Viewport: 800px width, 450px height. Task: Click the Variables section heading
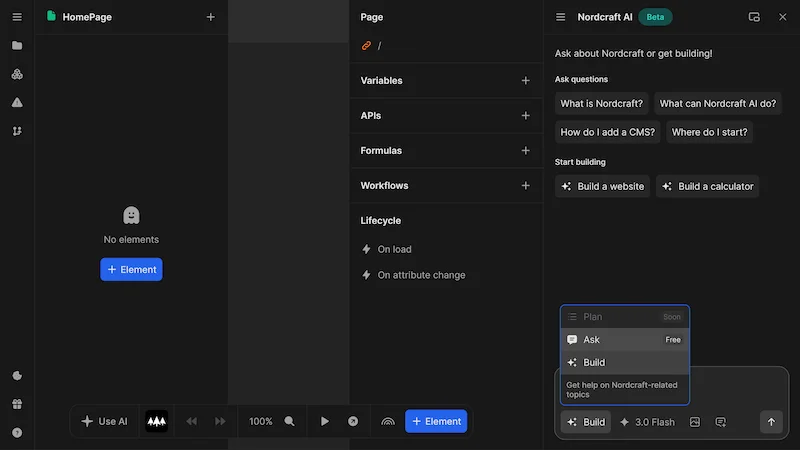tap(381, 81)
